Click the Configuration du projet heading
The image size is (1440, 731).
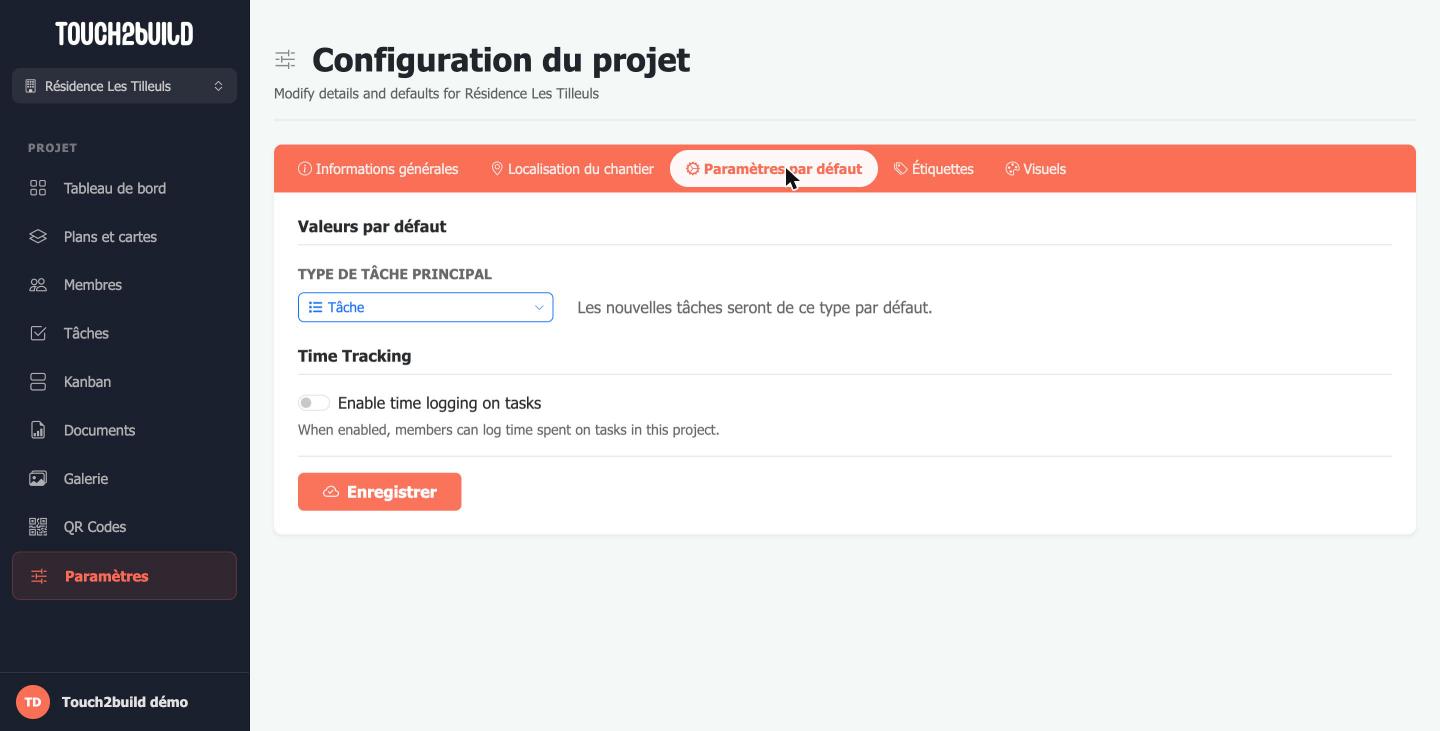[x=501, y=60]
